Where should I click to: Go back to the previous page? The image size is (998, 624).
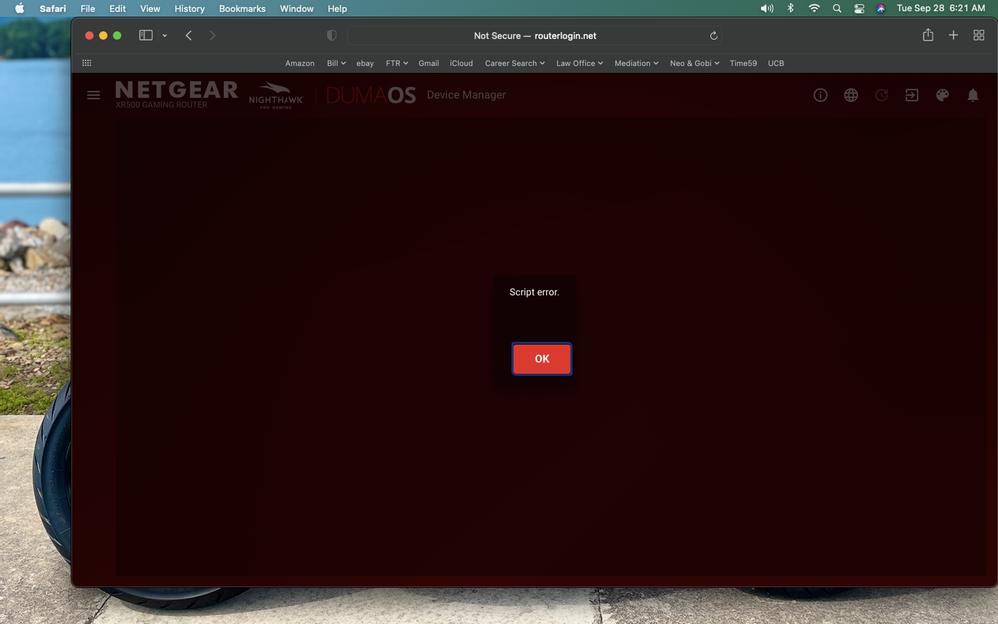[188, 35]
